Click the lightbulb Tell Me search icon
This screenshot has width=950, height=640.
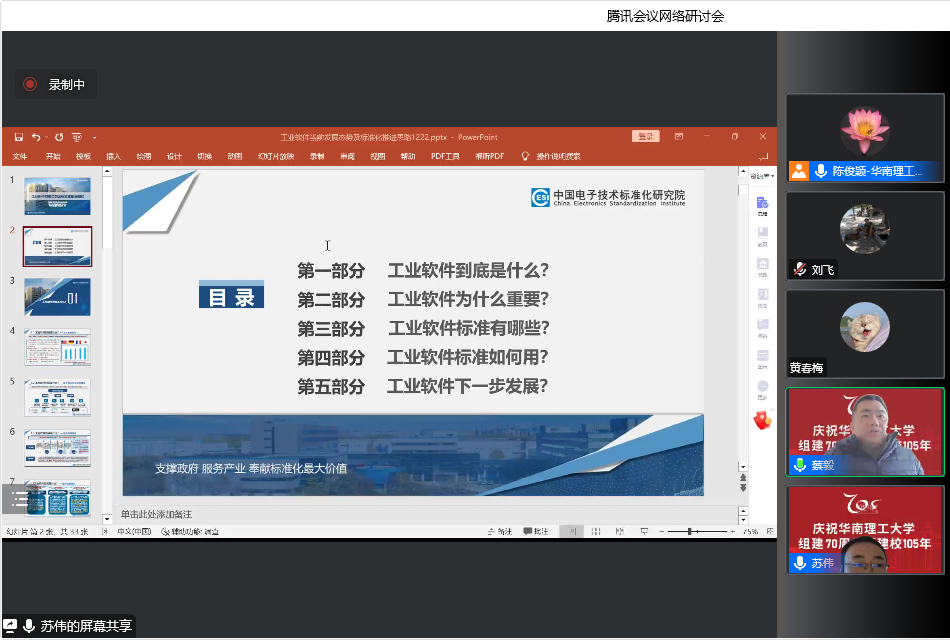[525, 156]
